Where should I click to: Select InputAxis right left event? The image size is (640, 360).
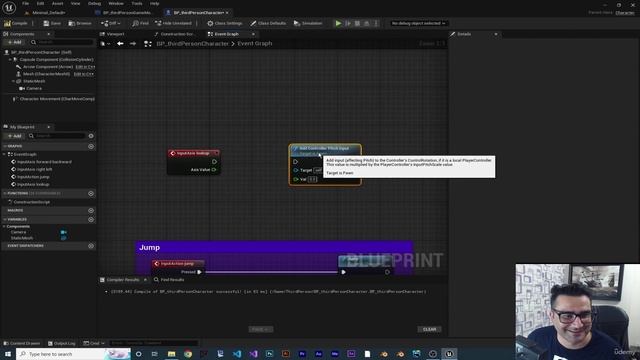click(34, 169)
